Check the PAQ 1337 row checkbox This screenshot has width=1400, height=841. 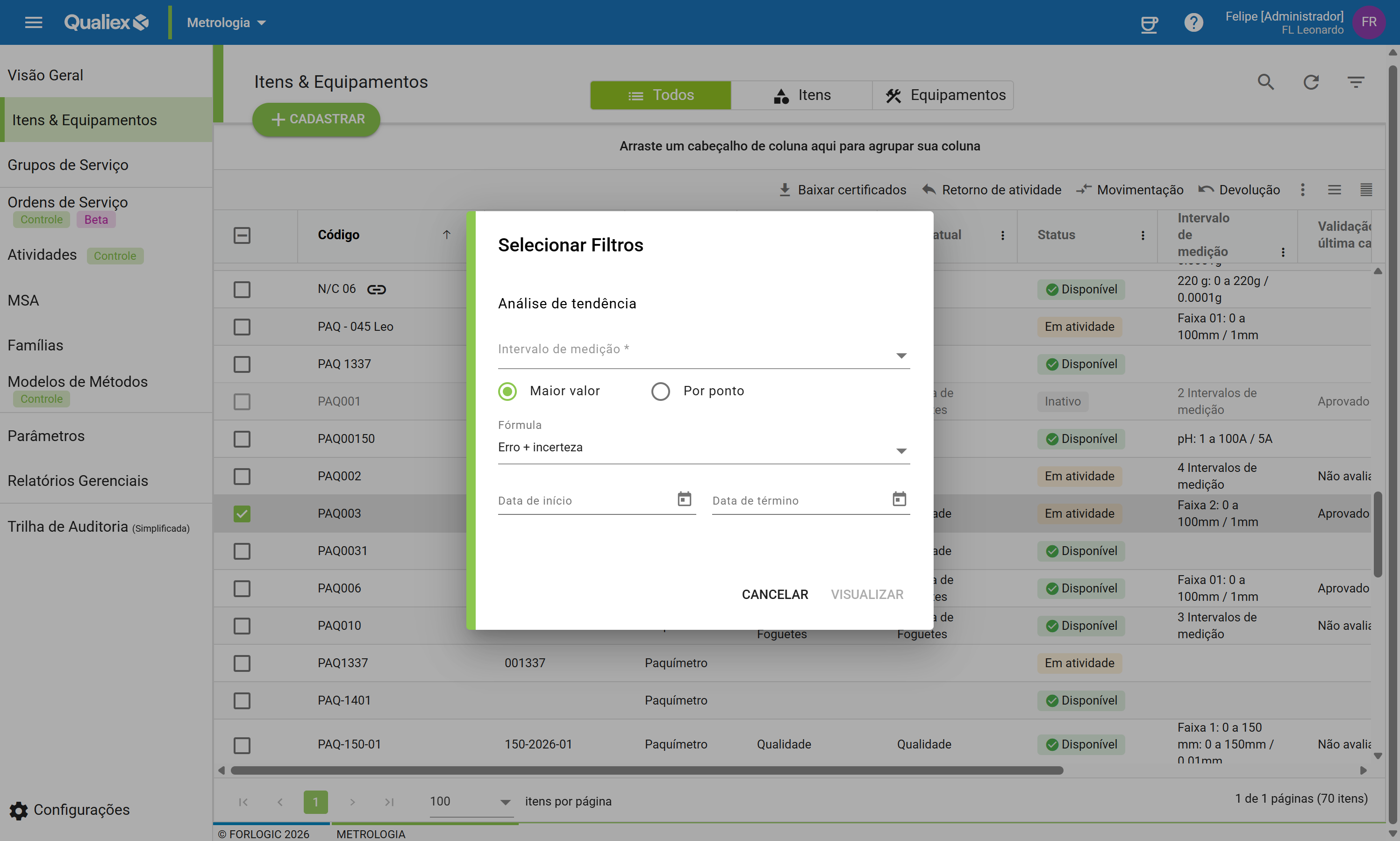pos(242,364)
